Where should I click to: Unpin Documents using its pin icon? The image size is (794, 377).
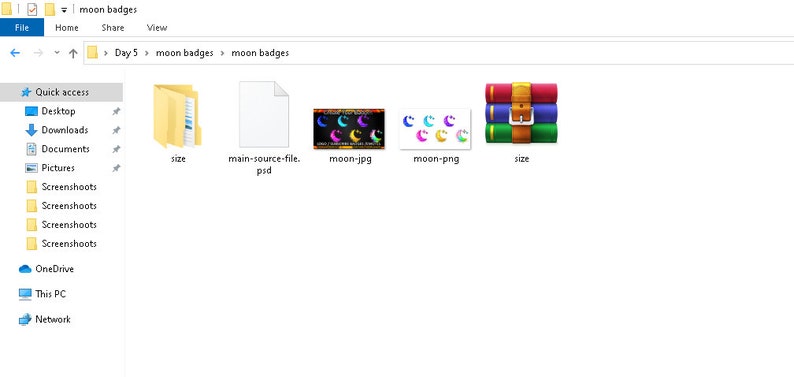[116, 149]
